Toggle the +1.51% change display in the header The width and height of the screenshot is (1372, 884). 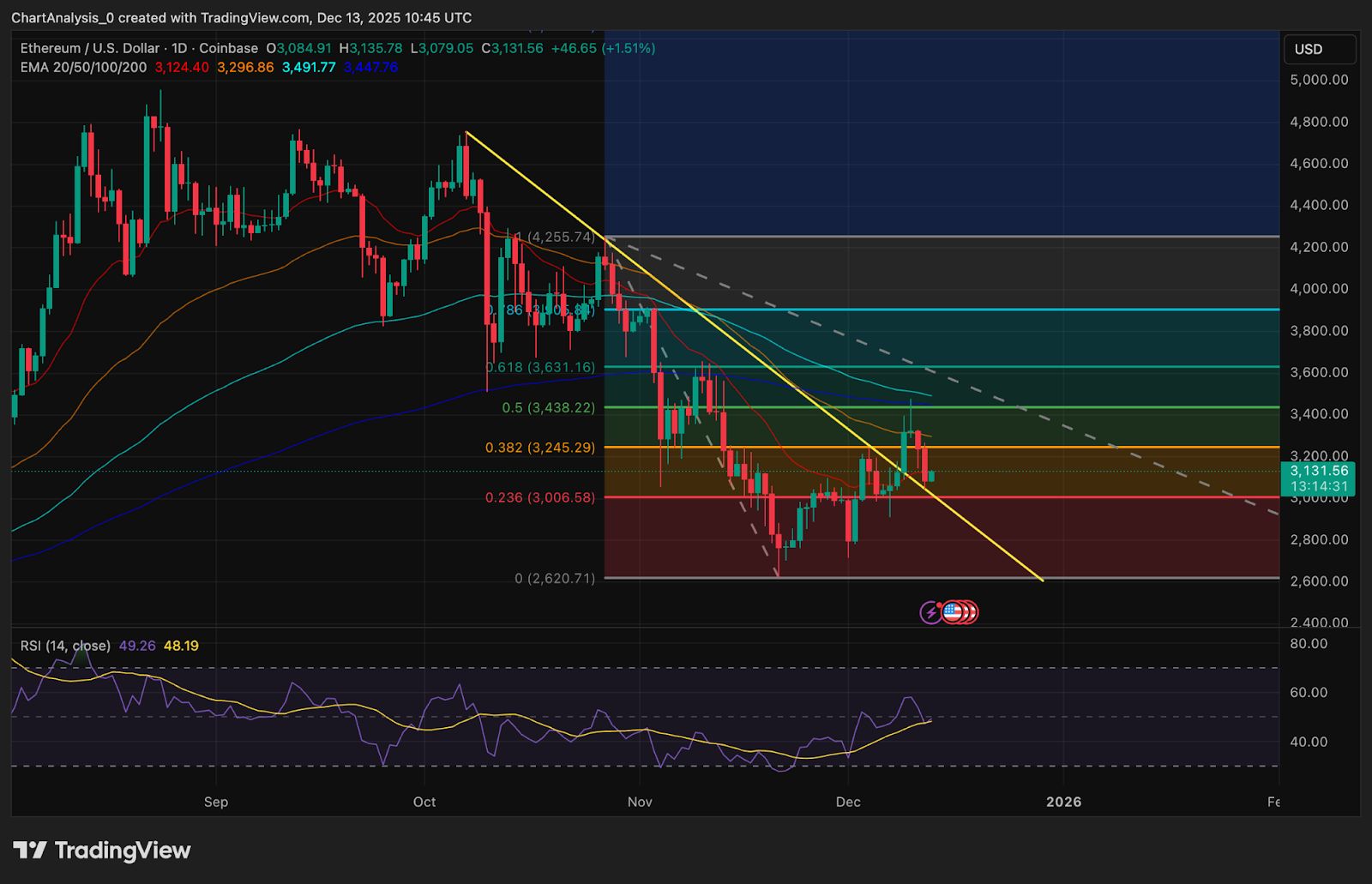pos(630,49)
